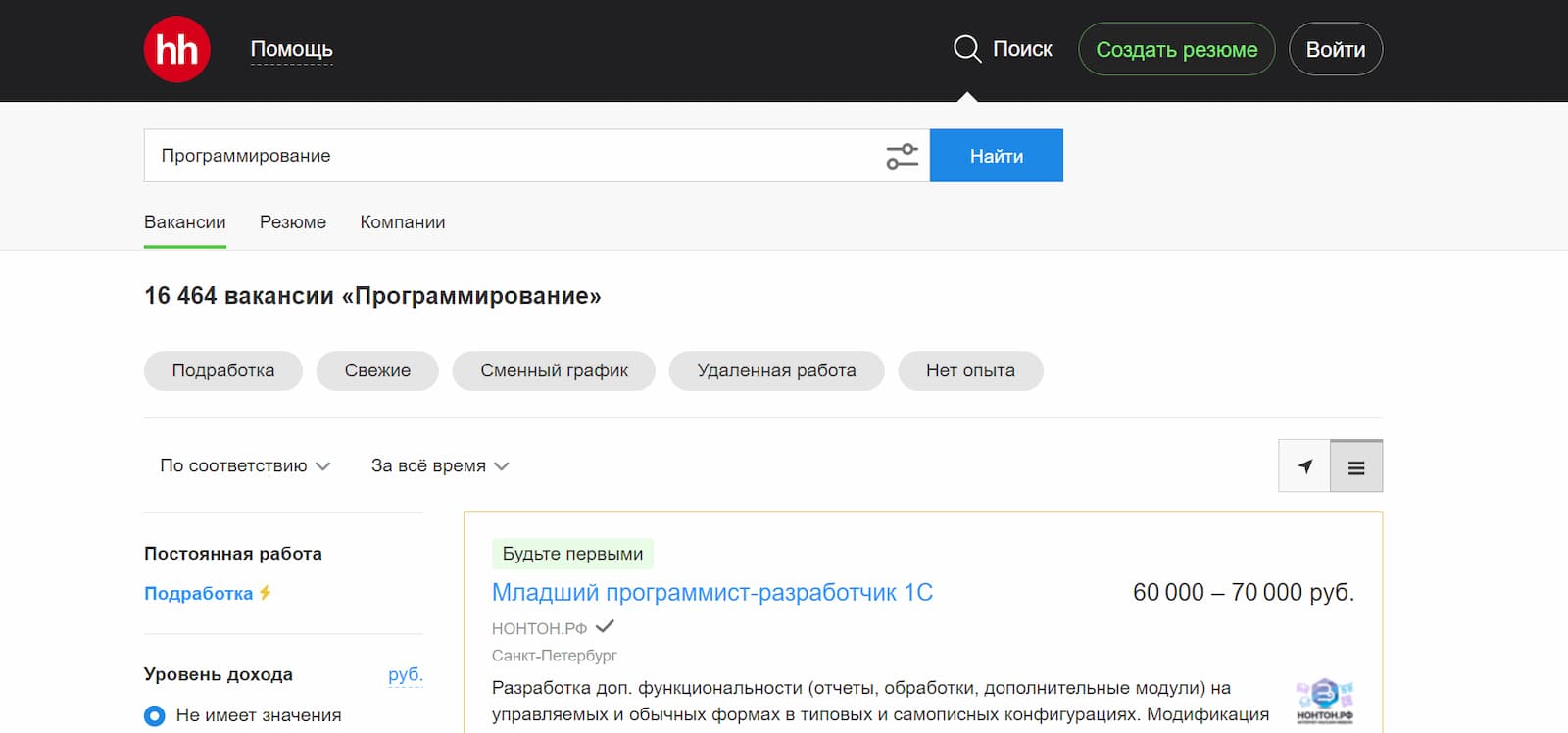Switch to the Компании tab

(x=403, y=222)
